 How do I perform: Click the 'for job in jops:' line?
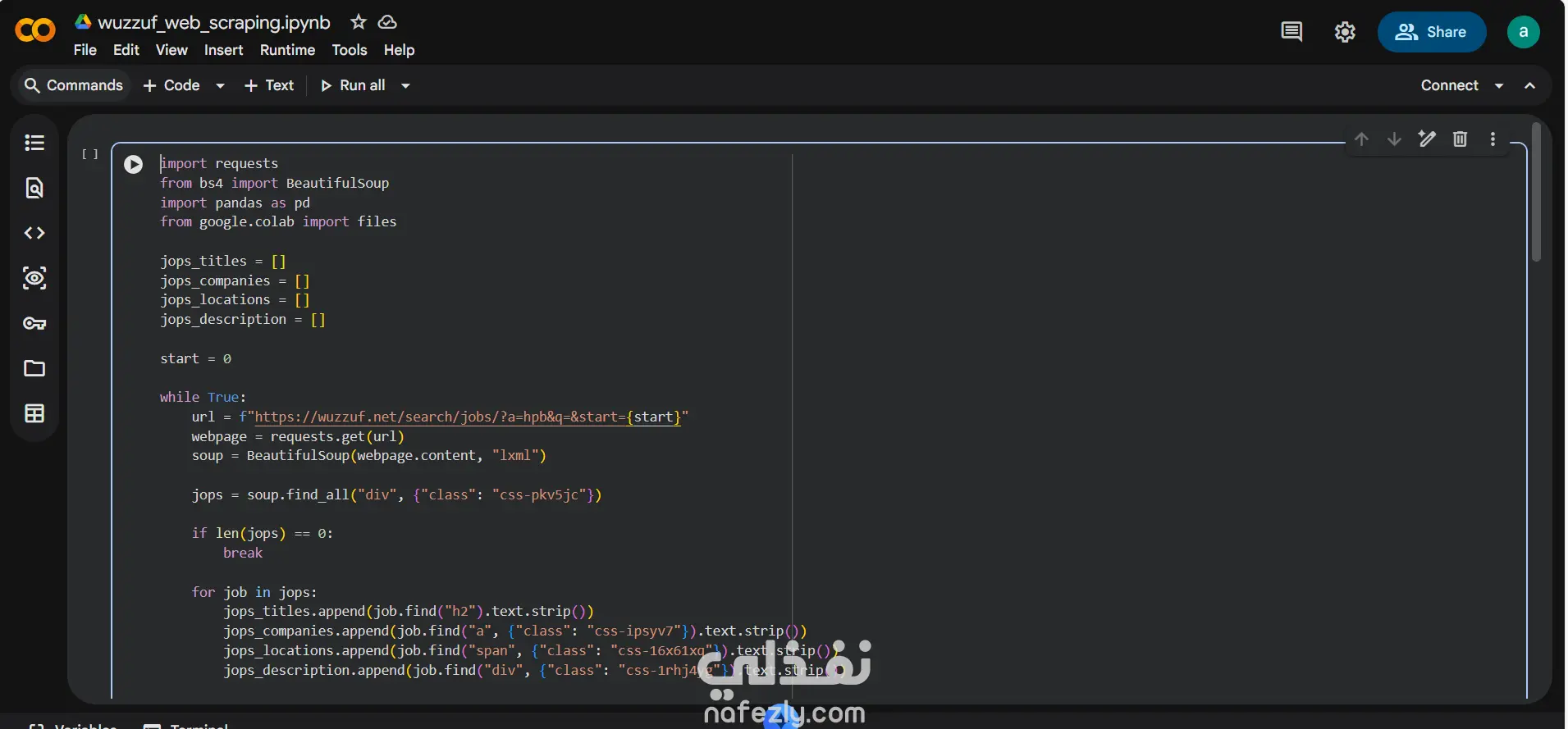point(254,592)
